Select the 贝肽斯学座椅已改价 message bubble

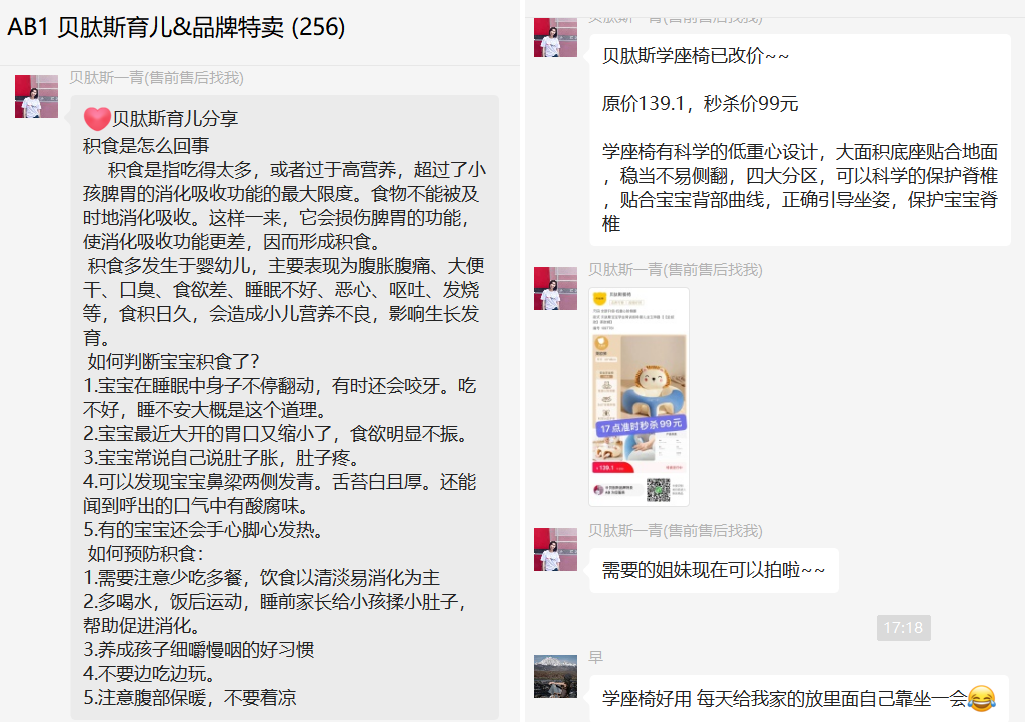(799, 140)
